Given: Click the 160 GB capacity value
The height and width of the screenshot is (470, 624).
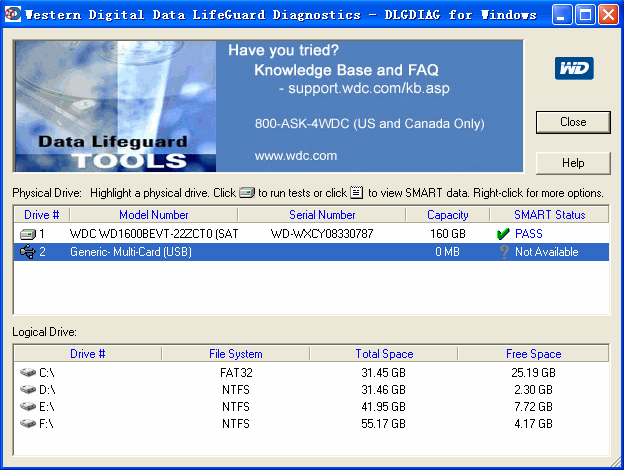Looking at the screenshot, I should pyautogui.click(x=448, y=234).
